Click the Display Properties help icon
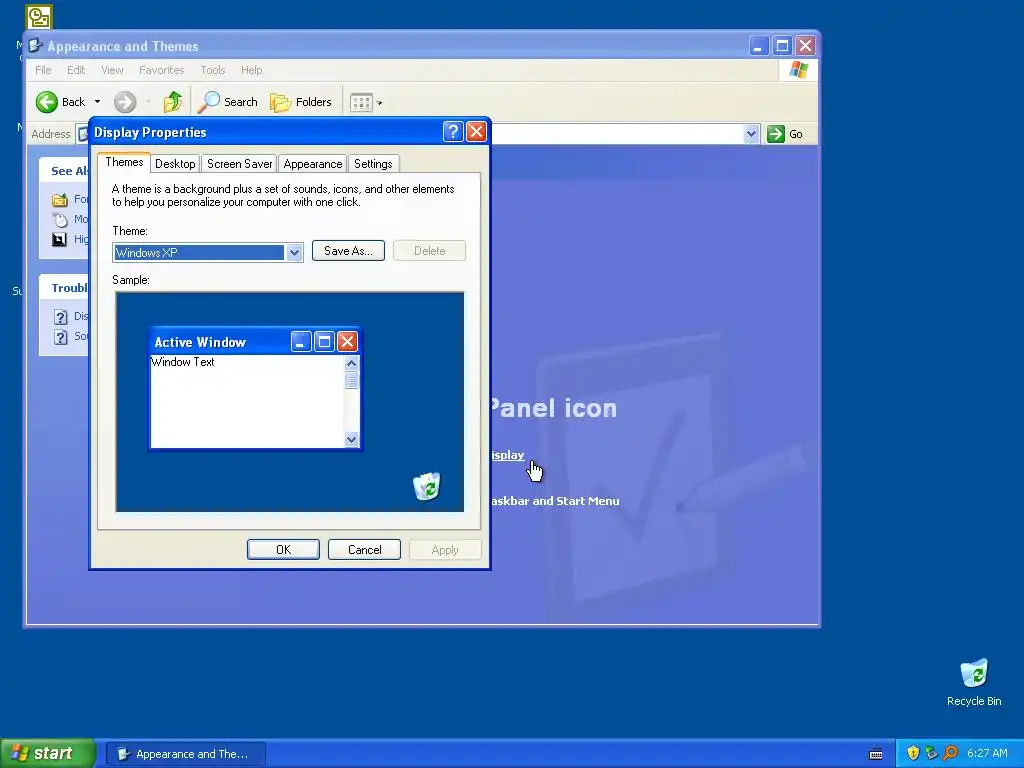The image size is (1024, 768). click(453, 132)
